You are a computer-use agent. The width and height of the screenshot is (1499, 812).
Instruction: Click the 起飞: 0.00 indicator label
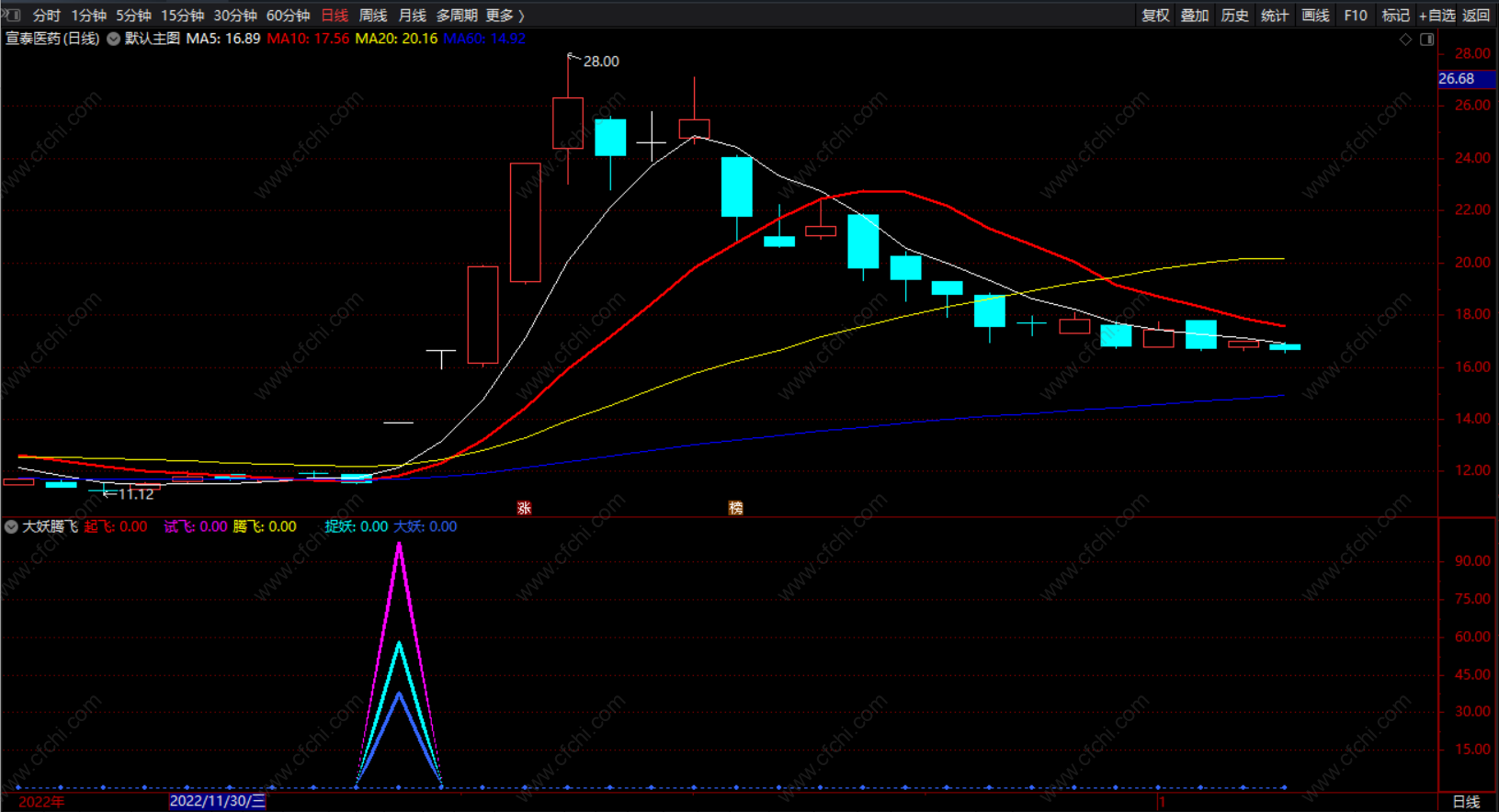point(116,526)
